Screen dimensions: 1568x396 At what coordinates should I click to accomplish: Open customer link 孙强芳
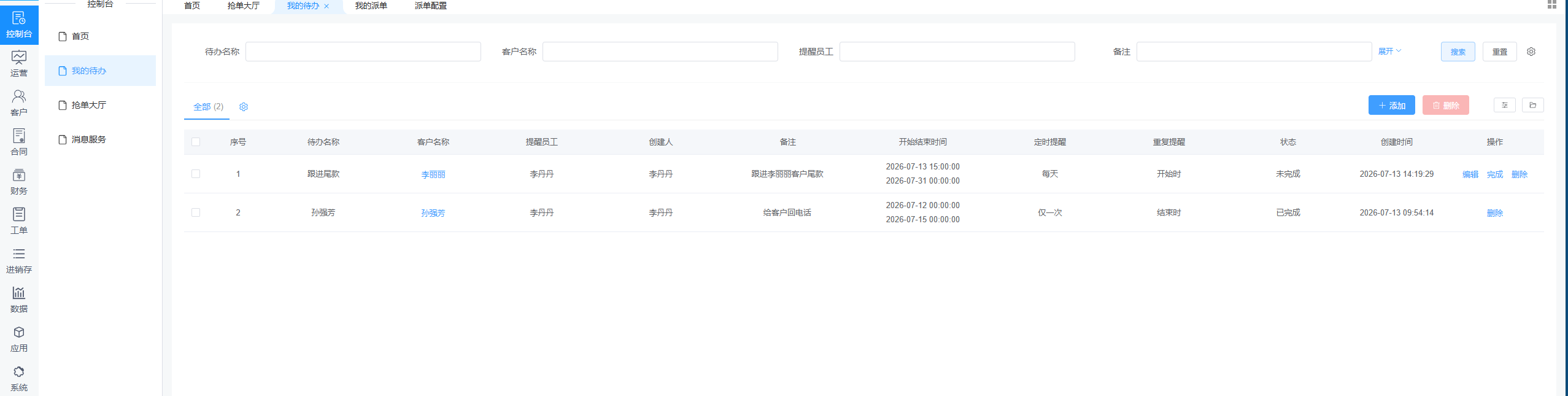(x=433, y=213)
